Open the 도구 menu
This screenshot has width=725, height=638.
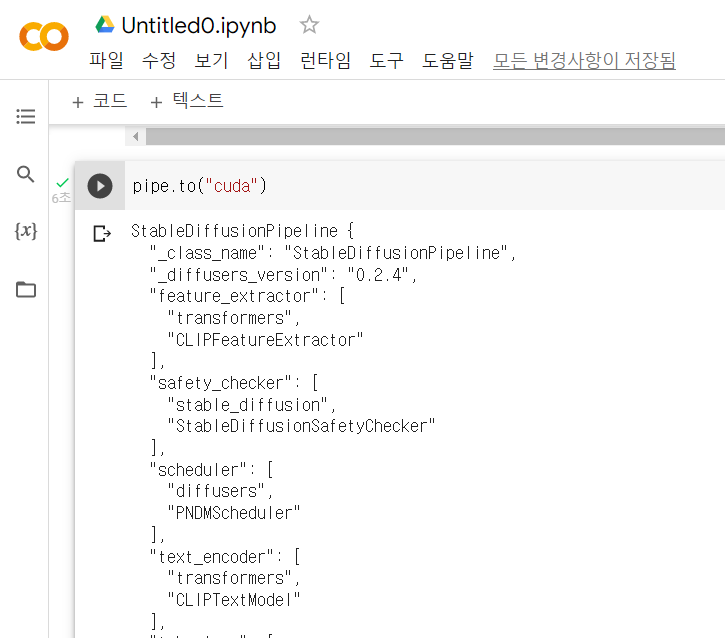click(x=387, y=60)
